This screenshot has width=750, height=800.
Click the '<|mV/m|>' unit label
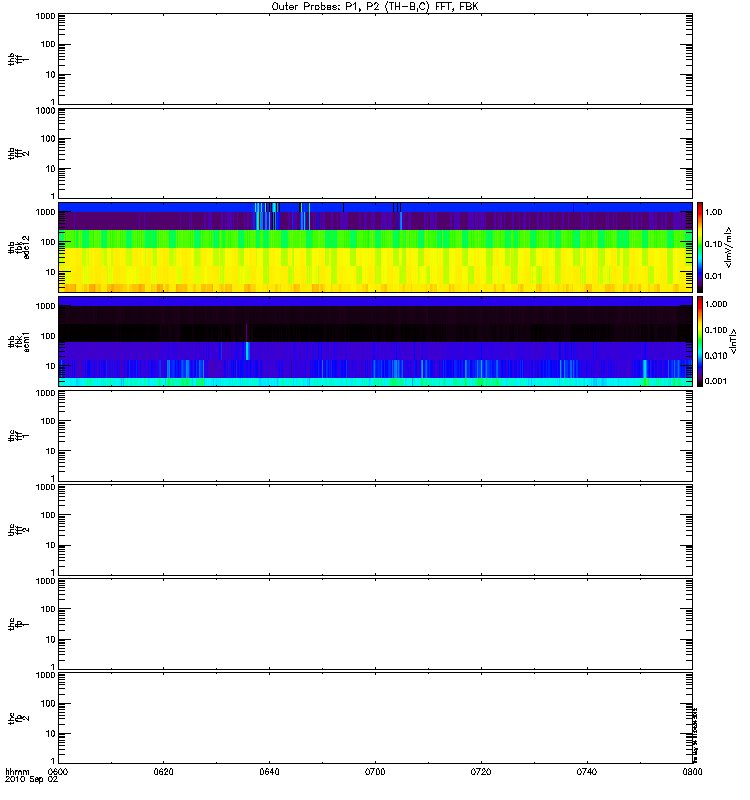click(729, 247)
